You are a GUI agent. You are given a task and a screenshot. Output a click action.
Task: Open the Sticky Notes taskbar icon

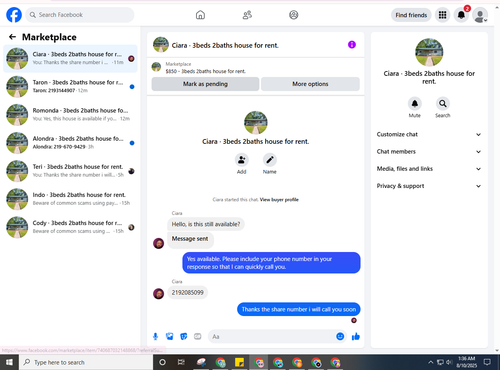pyautogui.click(x=239, y=362)
